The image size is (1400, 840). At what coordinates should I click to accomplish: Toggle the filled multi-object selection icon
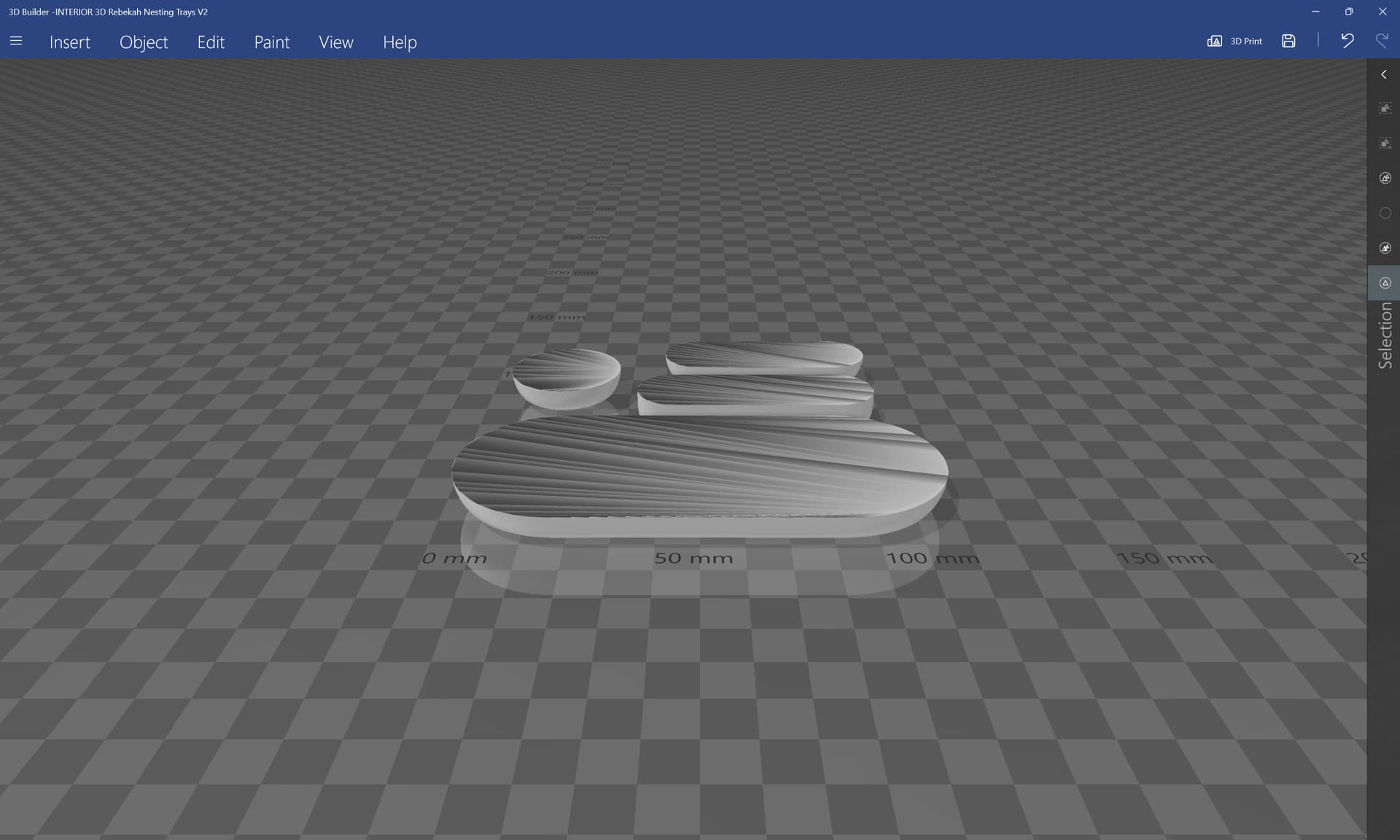(1385, 248)
